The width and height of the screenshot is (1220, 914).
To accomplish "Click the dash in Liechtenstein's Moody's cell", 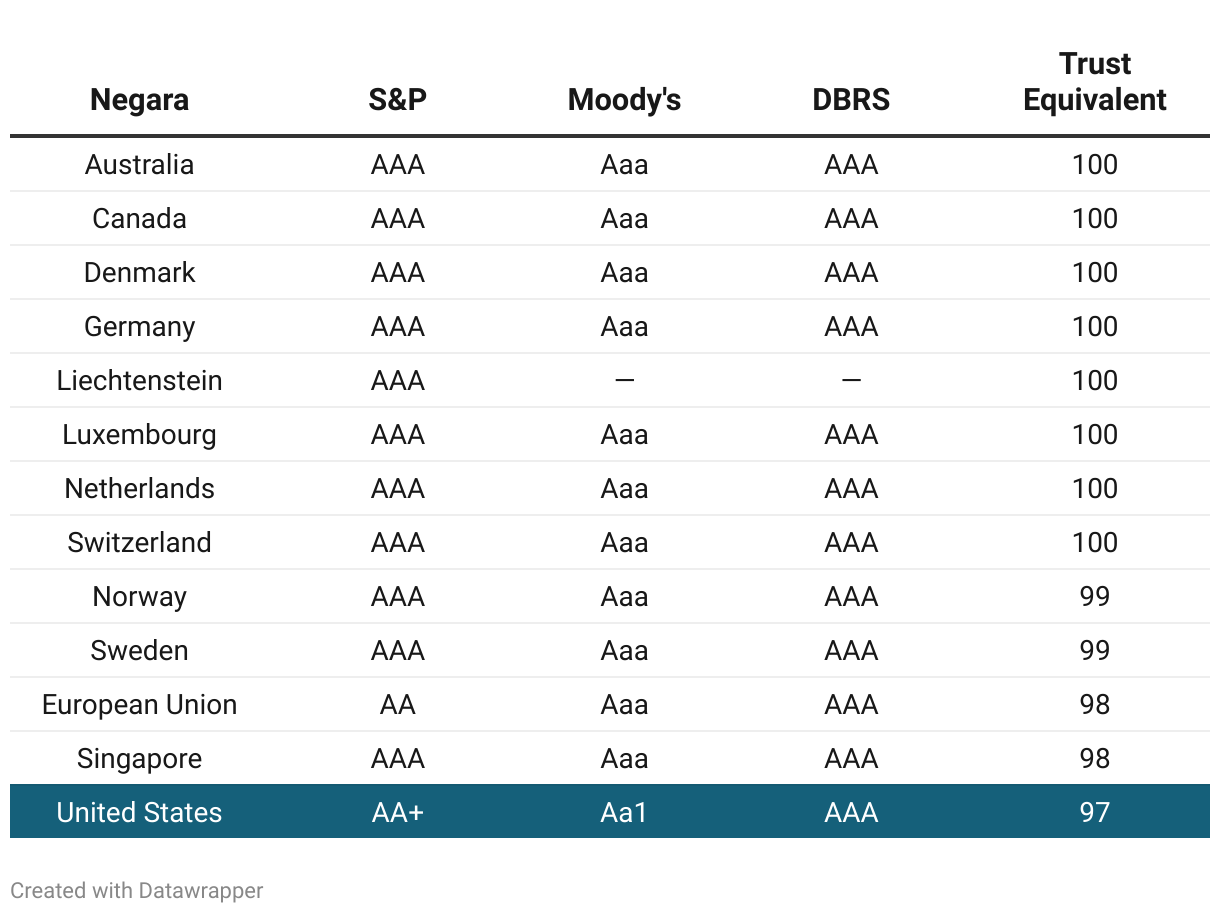I will tap(624, 381).
